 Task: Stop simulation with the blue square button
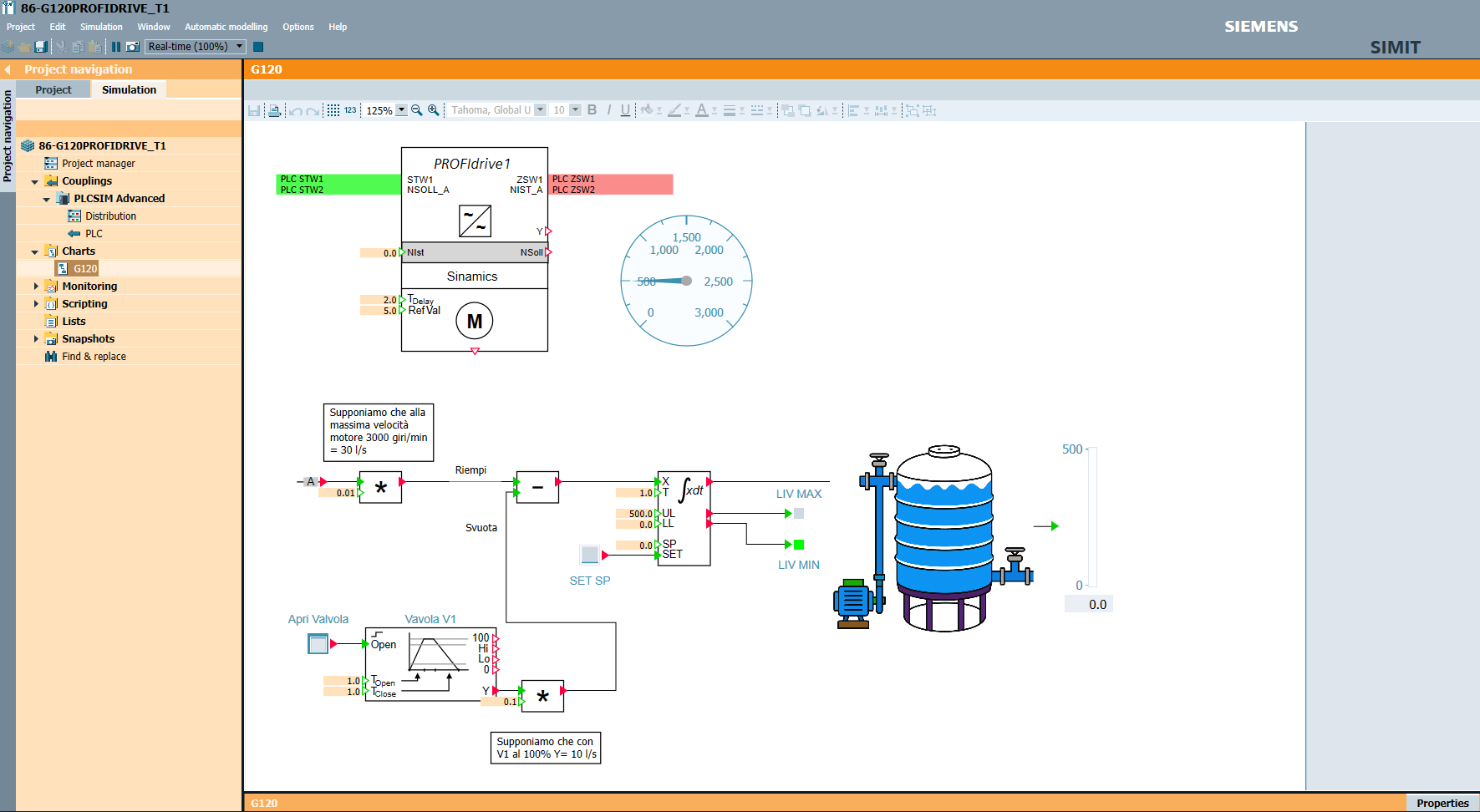tap(258, 47)
